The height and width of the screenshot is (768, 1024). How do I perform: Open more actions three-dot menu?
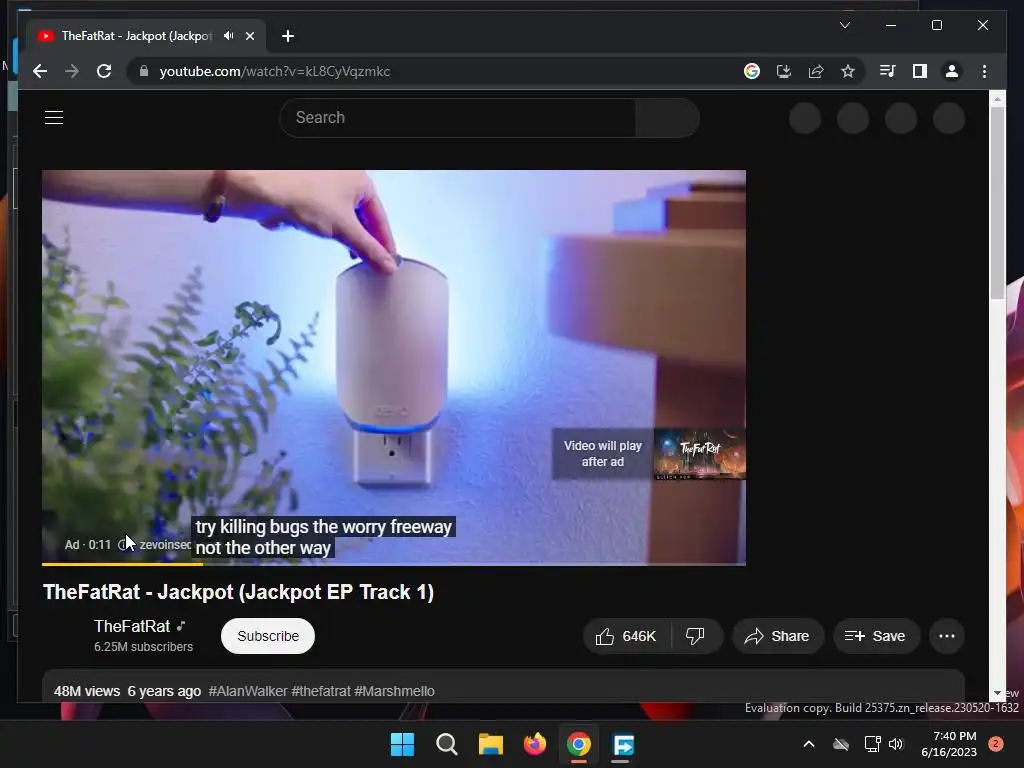coord(946,636)
